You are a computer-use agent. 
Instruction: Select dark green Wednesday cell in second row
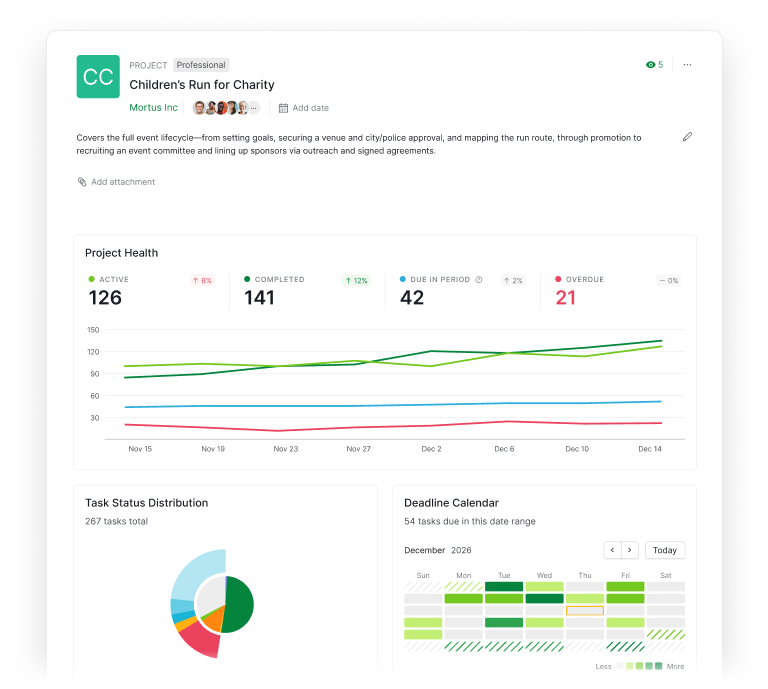pos(544,598)
